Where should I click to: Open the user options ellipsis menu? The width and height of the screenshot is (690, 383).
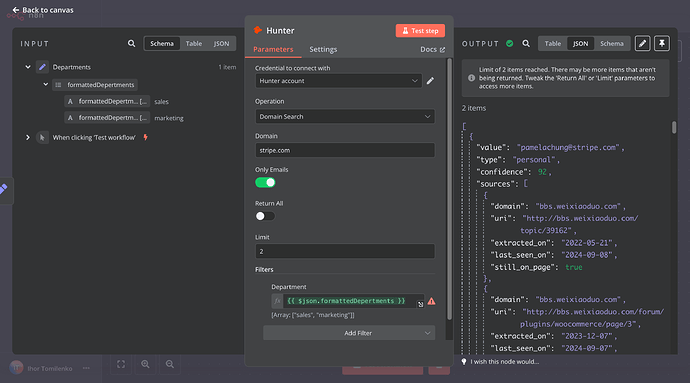pos(86,368)
